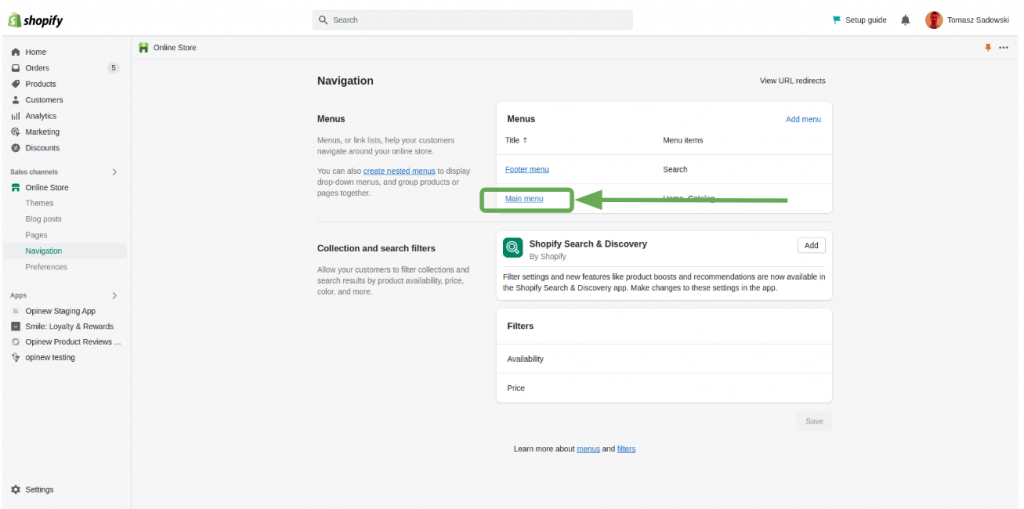Click the Products tag icon

coord(16,84)
